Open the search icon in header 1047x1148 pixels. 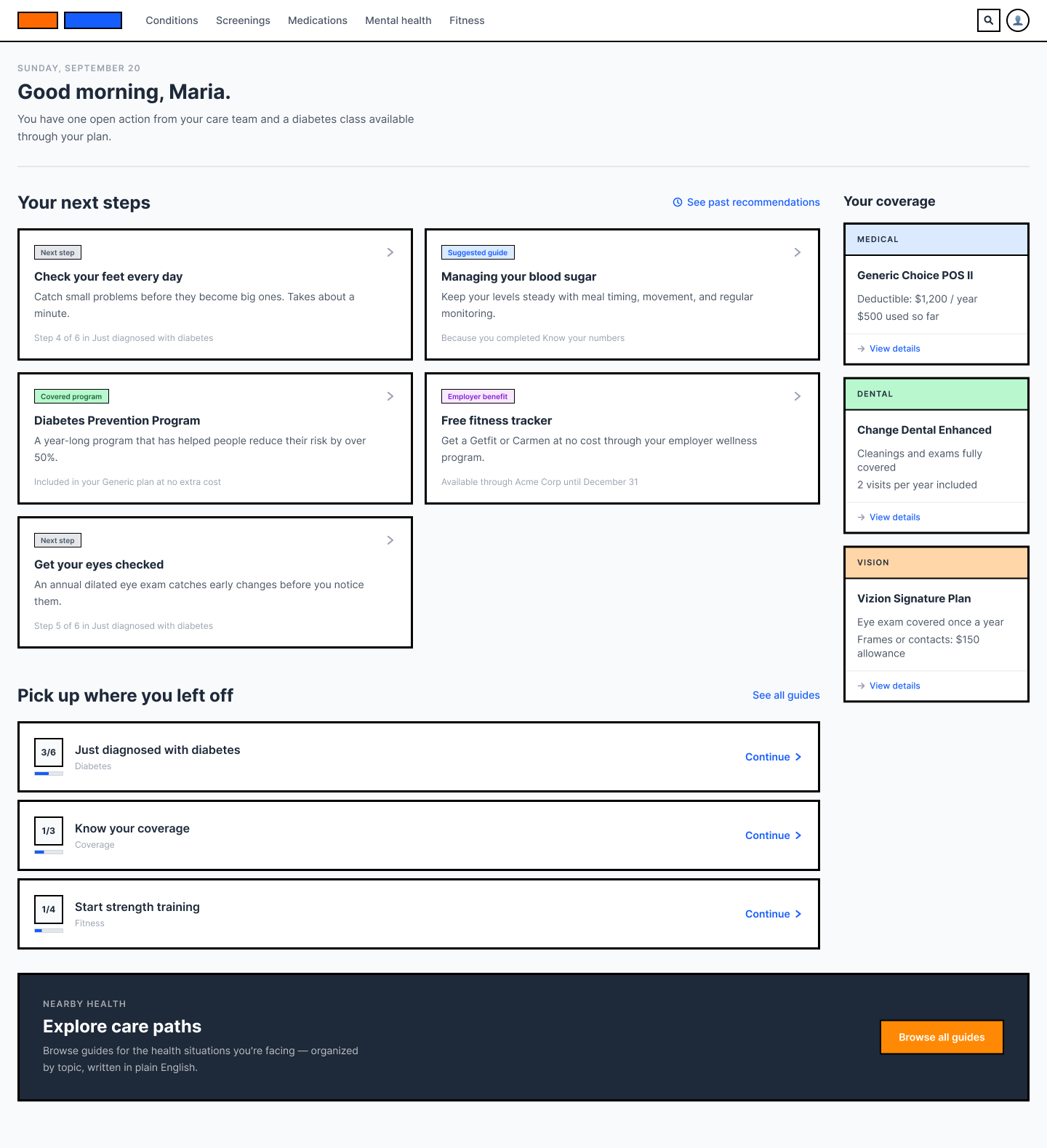tap(989, 20)
